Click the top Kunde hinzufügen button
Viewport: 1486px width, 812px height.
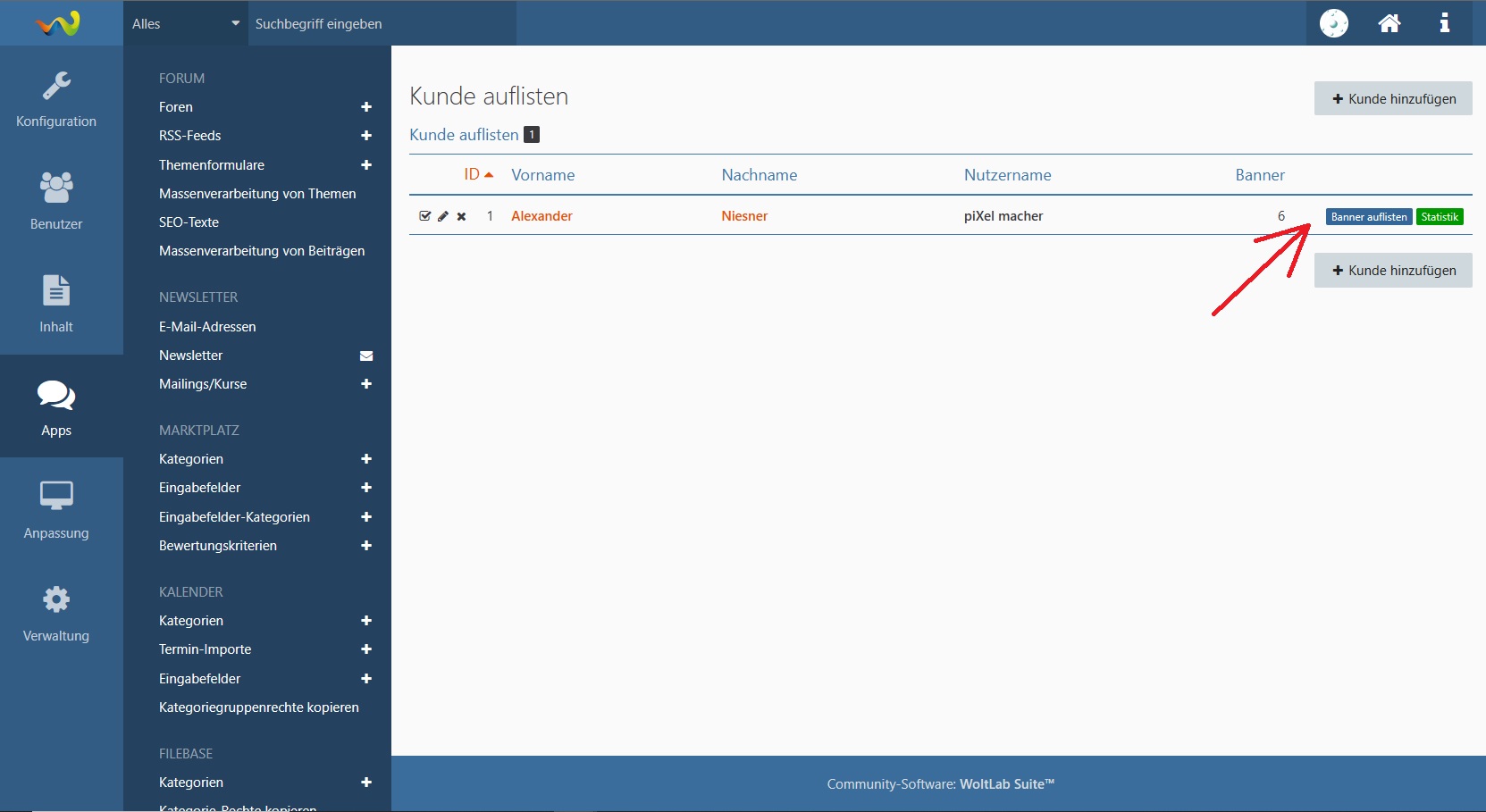click(1393, 99)
